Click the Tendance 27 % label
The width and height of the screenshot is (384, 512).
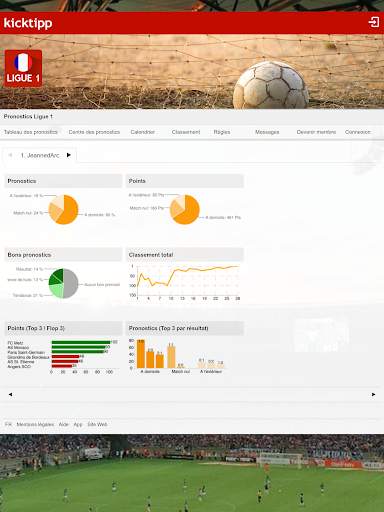[28, 295]
